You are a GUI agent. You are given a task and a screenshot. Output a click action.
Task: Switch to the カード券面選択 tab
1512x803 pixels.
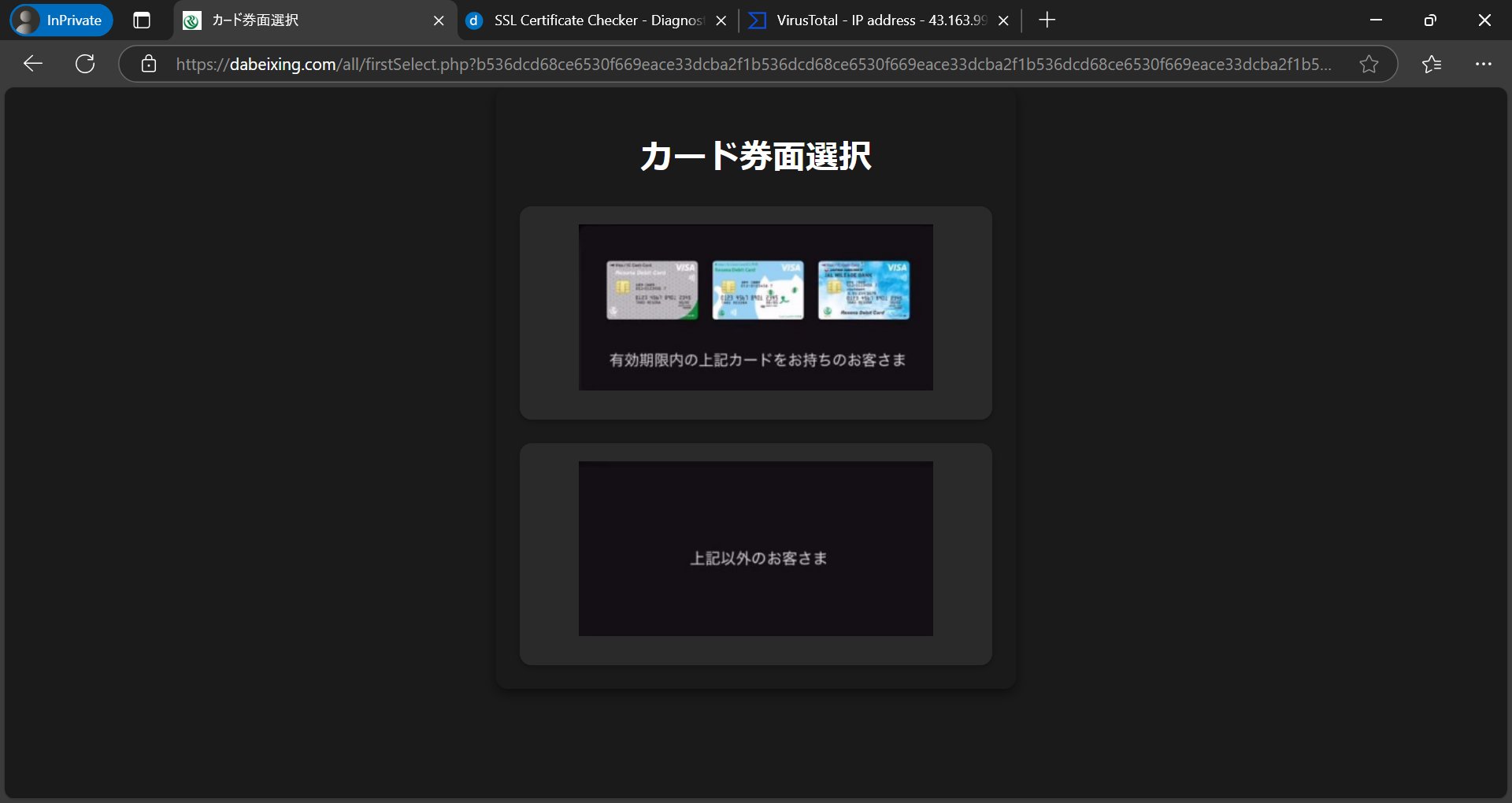pos(315,20)
